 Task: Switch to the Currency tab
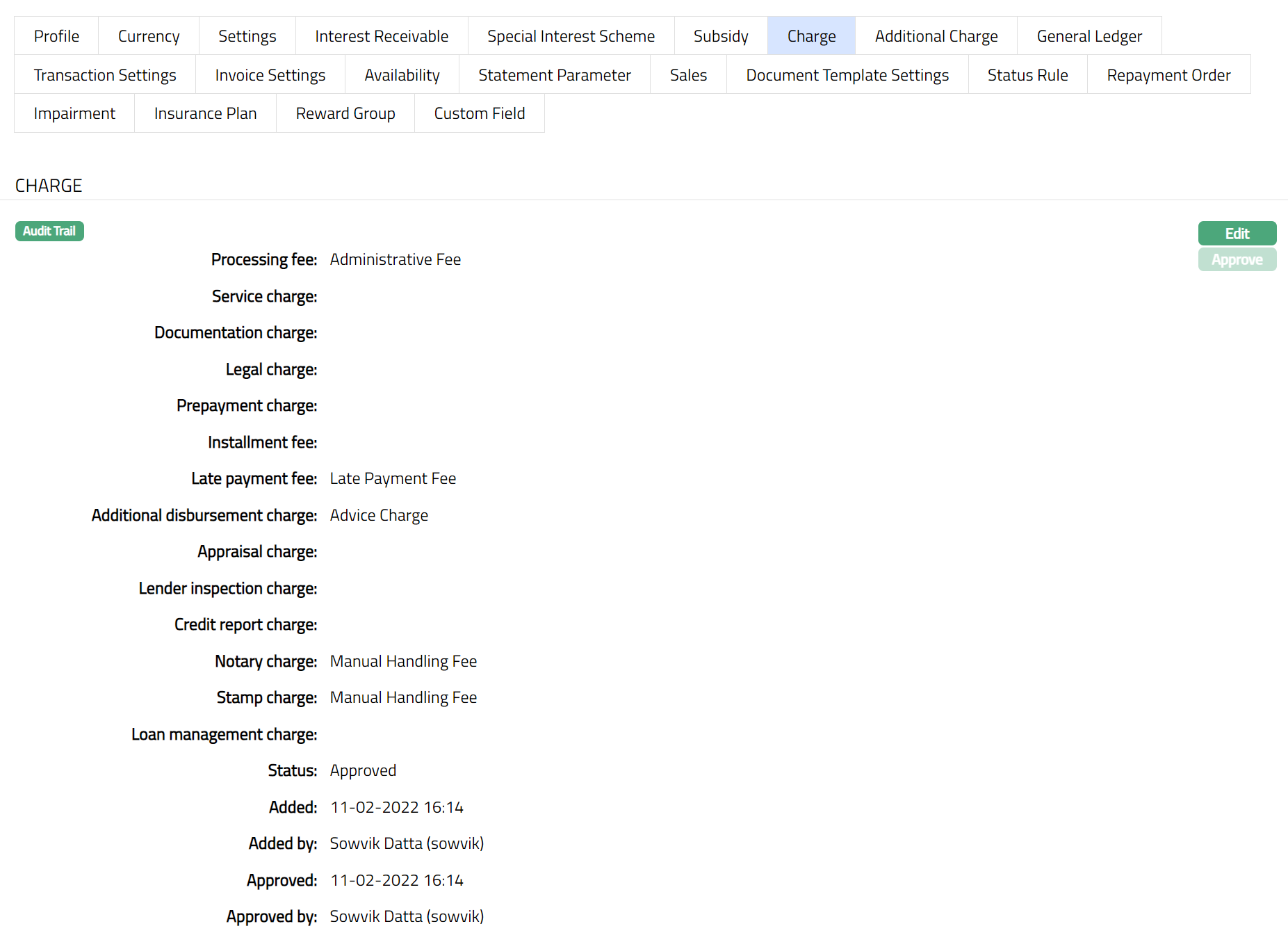(149, 36)
